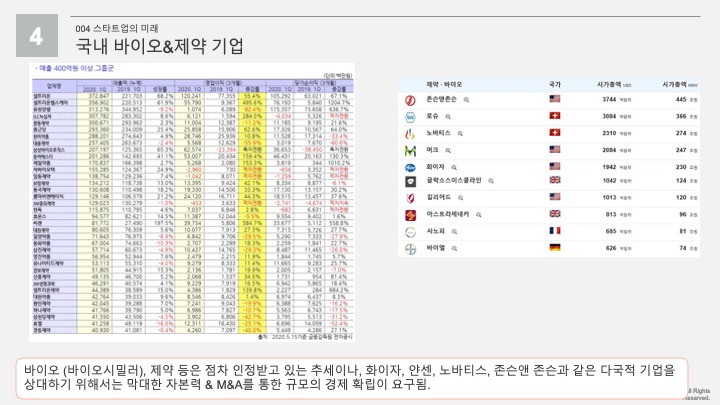Click the company name 아스트라제네카
This screenshot has height=405, width=720.
pyautogui.click(x=448, y=214)
